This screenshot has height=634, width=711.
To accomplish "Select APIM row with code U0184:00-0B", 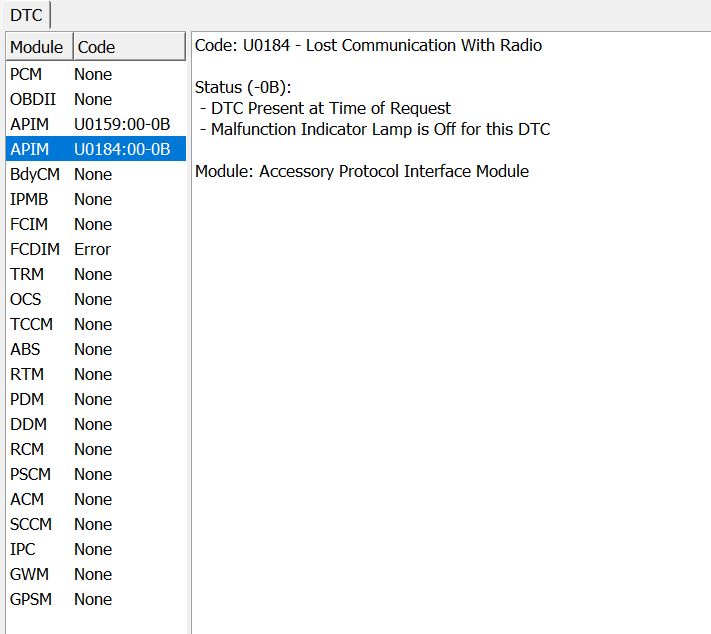I will pos(96,149).
